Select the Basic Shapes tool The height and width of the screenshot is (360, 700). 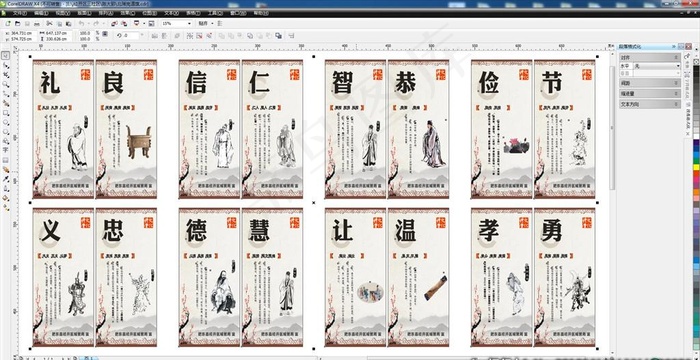pos(6,141)
